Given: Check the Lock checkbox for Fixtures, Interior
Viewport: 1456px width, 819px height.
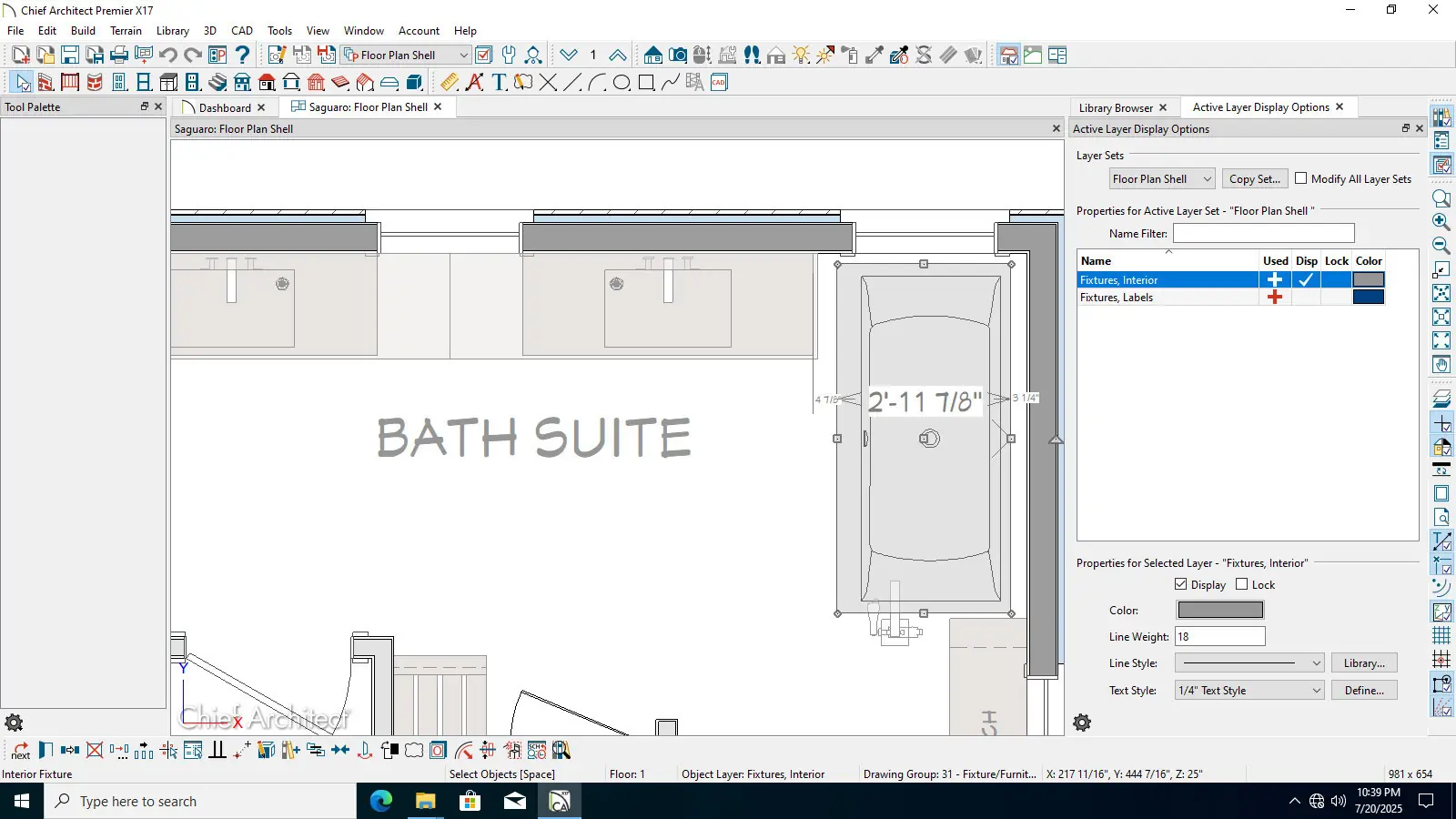Looking at the screenshot, I should point(1242,584).
